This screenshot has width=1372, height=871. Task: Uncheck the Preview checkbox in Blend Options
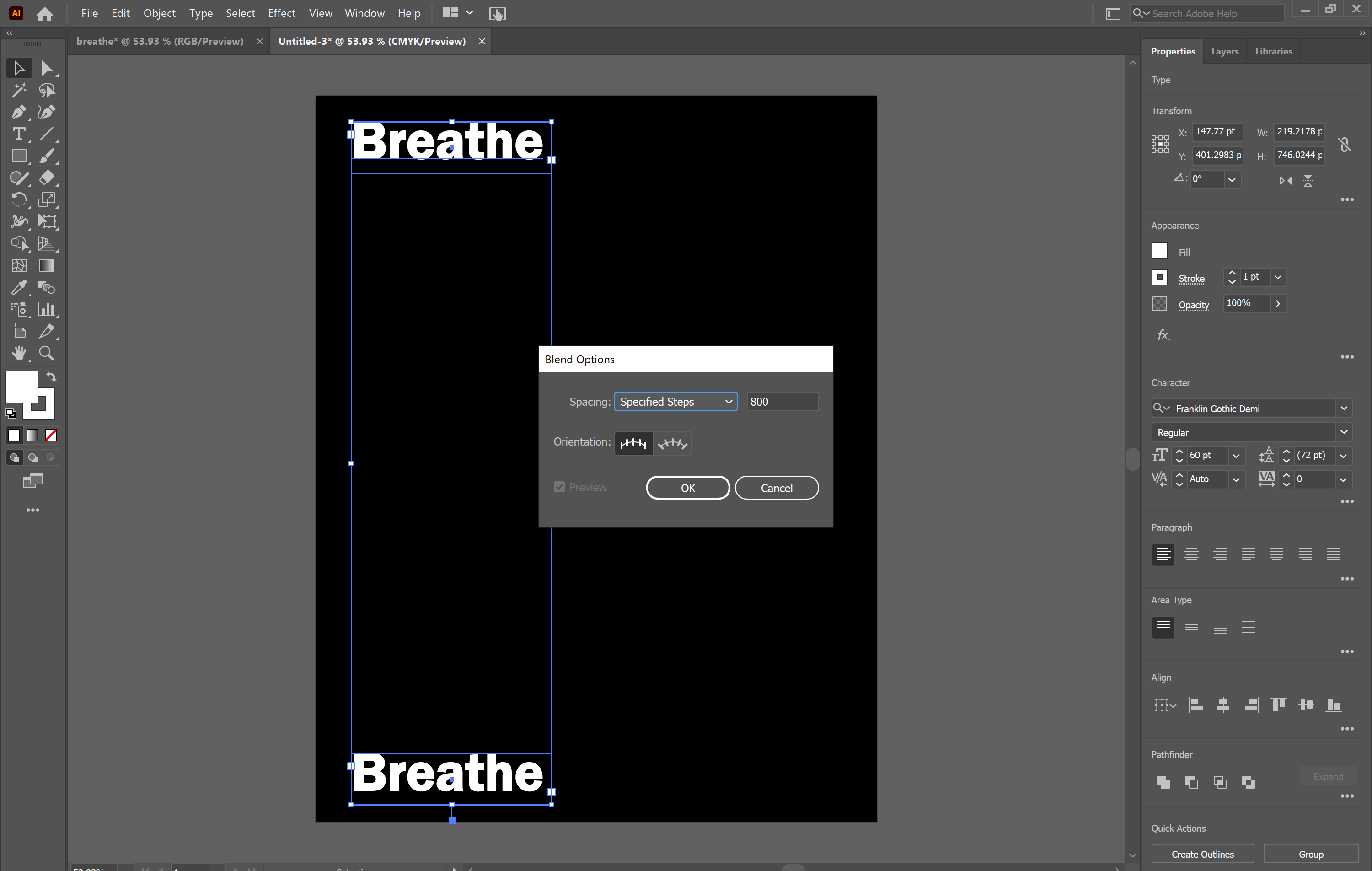559,487
